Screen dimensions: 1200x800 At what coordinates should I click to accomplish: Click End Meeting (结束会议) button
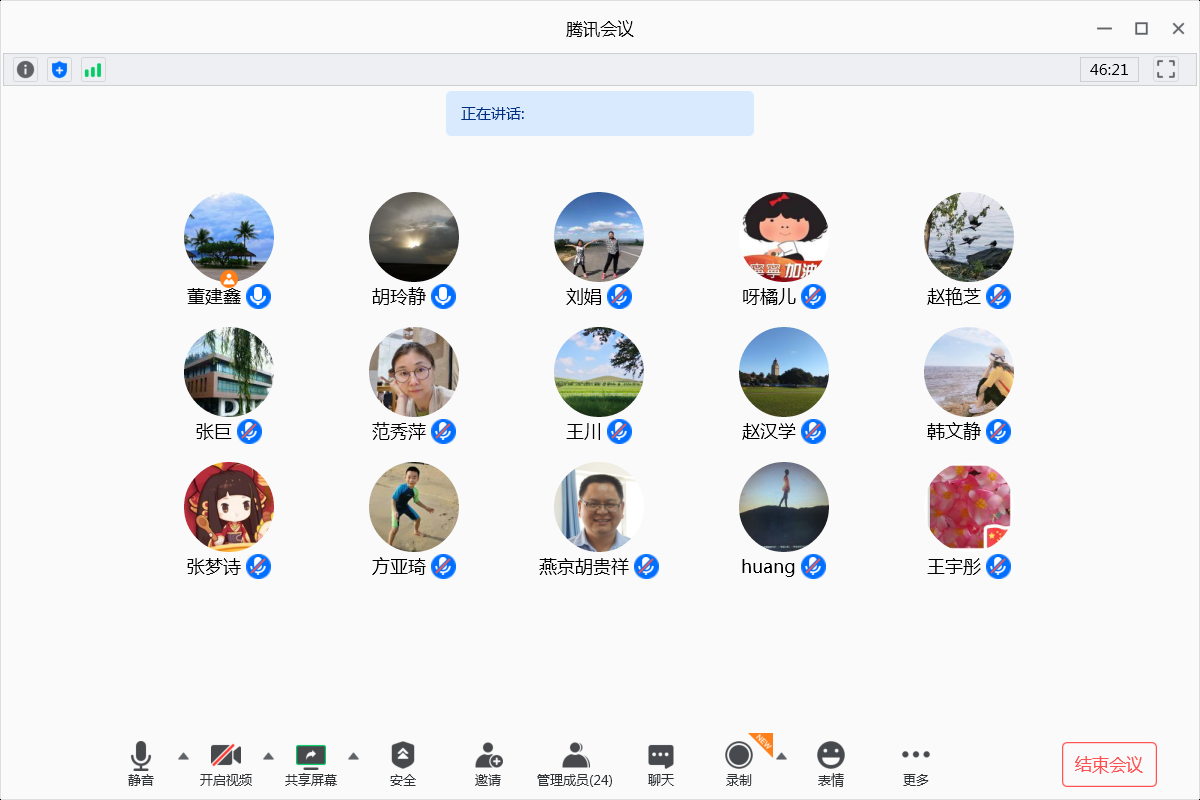click(x=1108, y=765)
